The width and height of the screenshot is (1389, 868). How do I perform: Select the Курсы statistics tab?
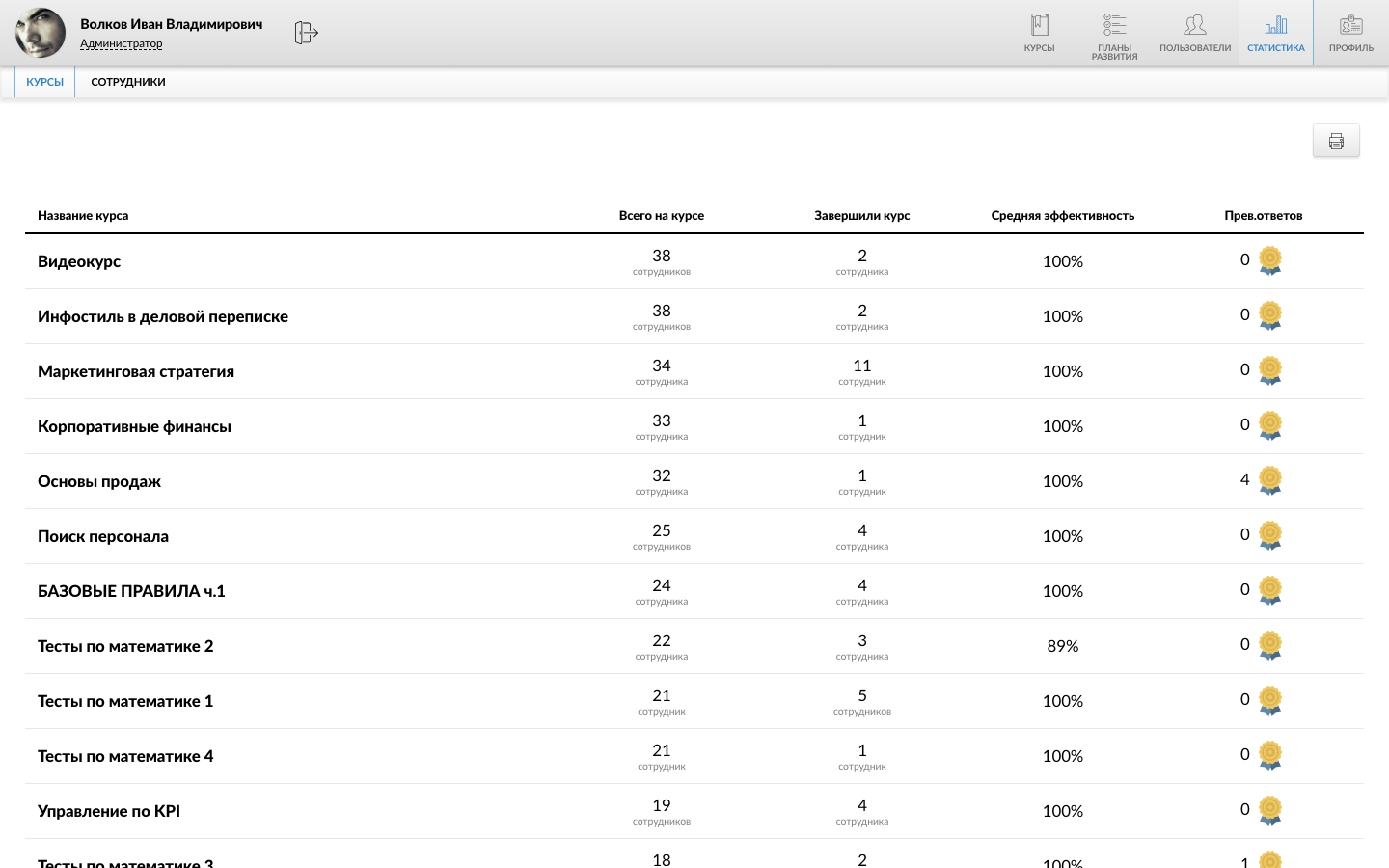point(45,82)
